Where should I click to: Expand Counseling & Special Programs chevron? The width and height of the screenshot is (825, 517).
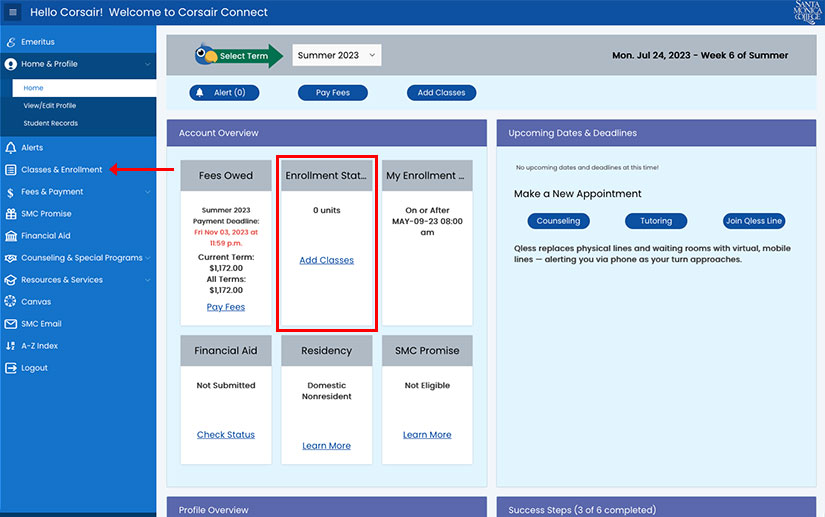point(148,258)
